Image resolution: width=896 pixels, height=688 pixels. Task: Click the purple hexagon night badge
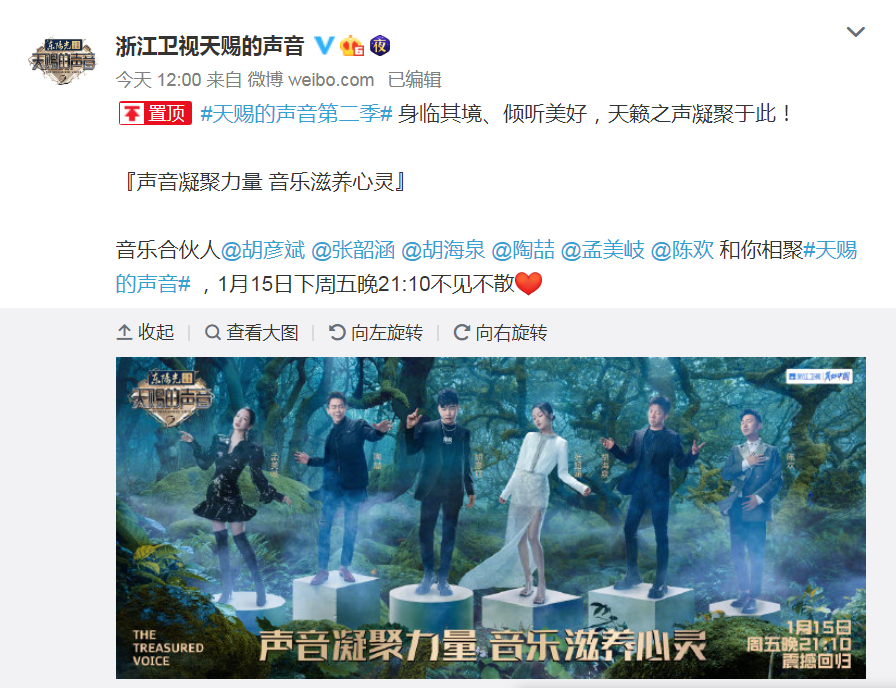click(379, 45)
